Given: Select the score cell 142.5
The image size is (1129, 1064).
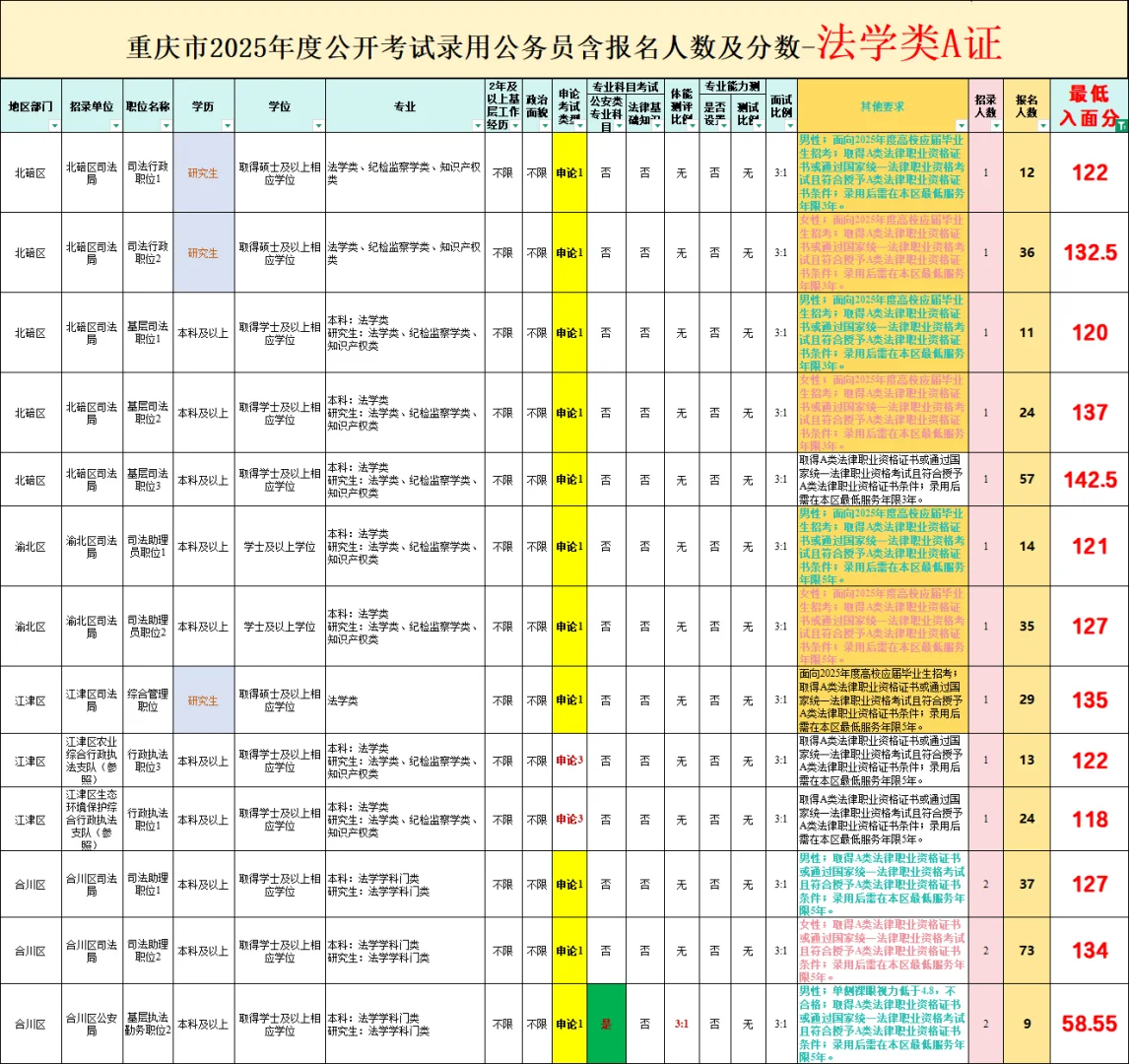Looking at the screenshot, I should pyautogui.click(x=1090, y=480).
